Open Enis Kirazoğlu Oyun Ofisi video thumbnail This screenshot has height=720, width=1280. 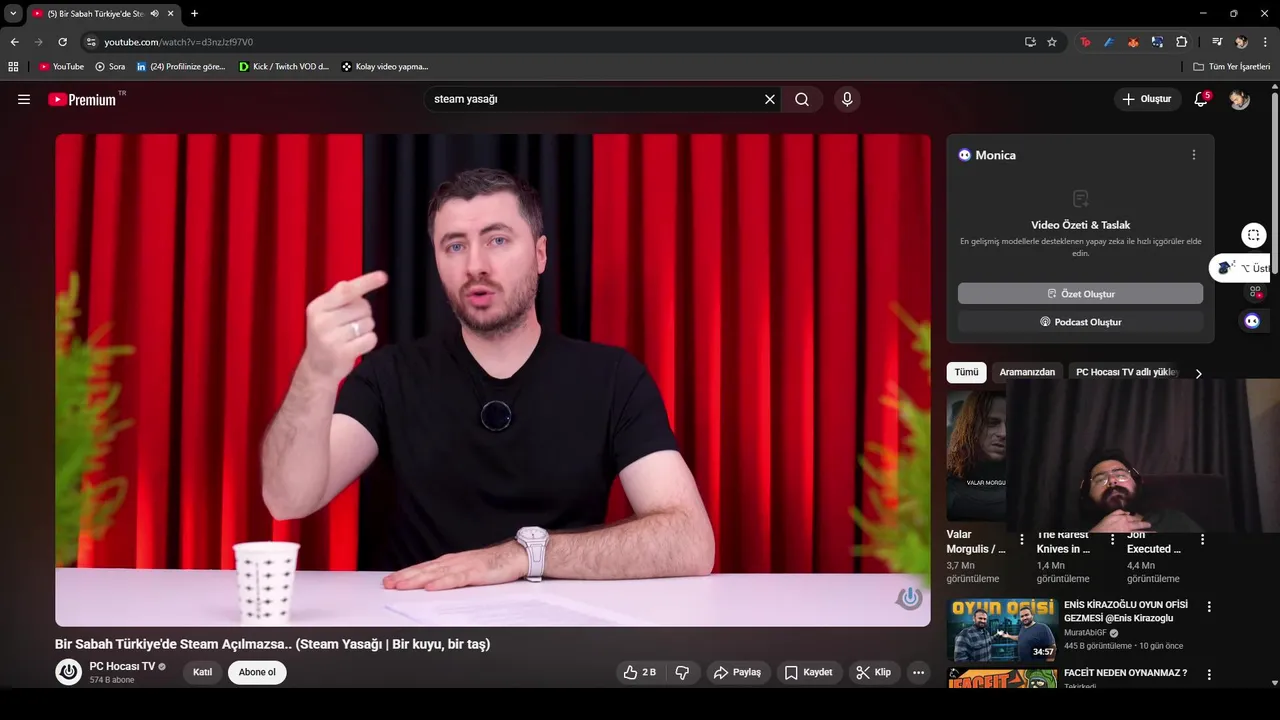tap(1002, 630)
